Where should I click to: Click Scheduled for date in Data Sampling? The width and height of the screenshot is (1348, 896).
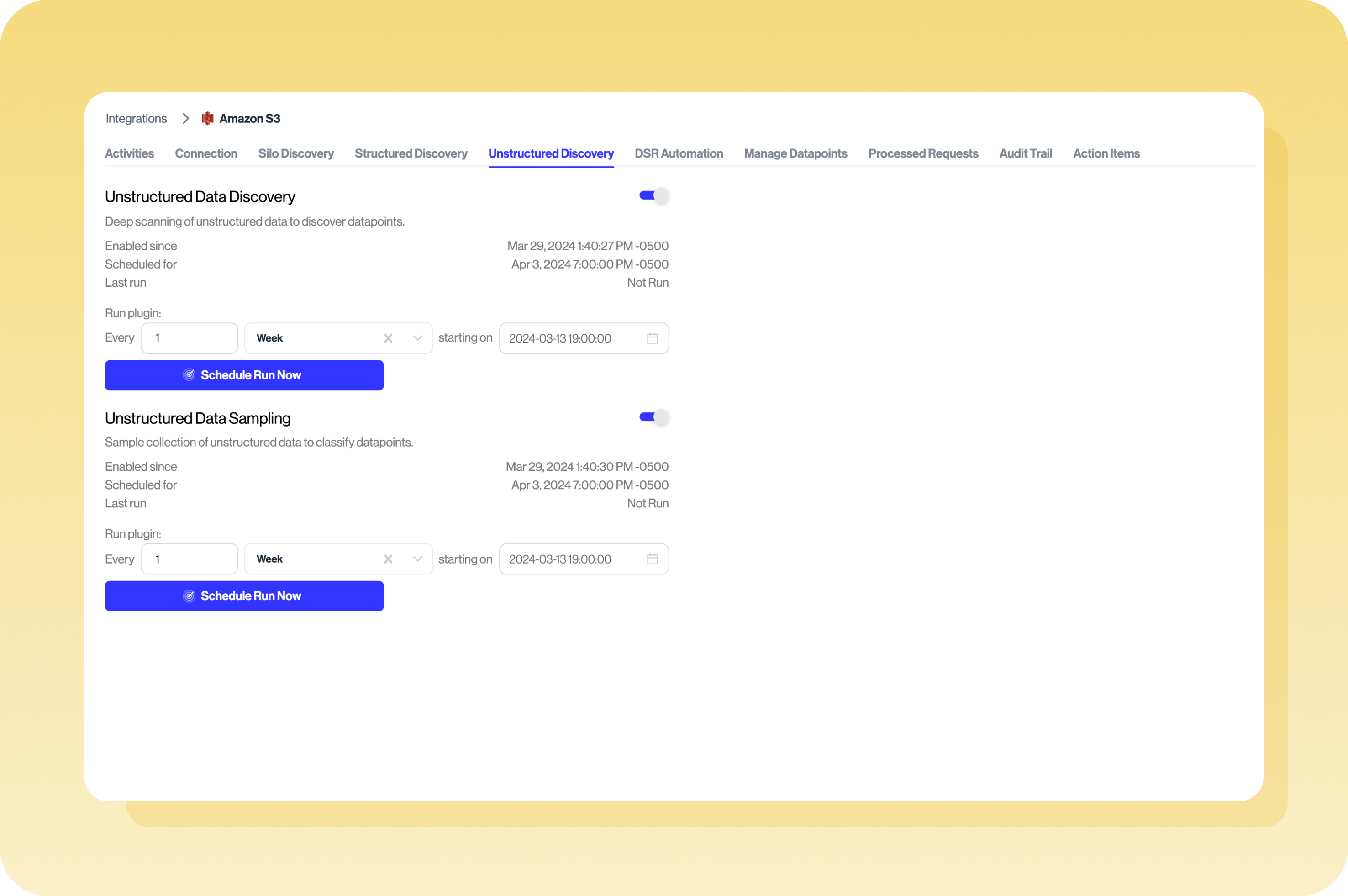[590, 485]
